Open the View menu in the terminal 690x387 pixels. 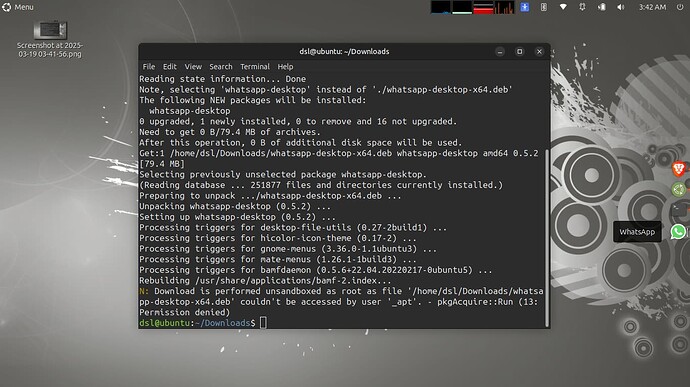[x=193, y=66]
